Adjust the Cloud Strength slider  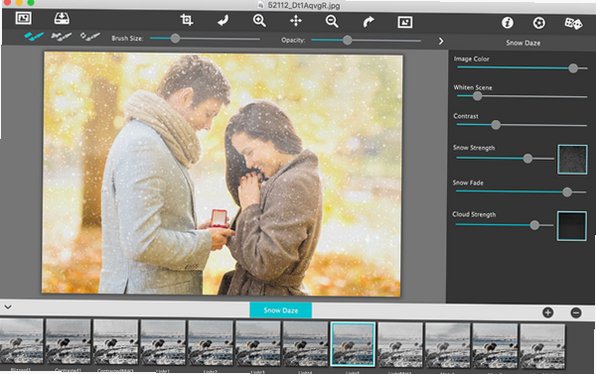tap(504, 225)
